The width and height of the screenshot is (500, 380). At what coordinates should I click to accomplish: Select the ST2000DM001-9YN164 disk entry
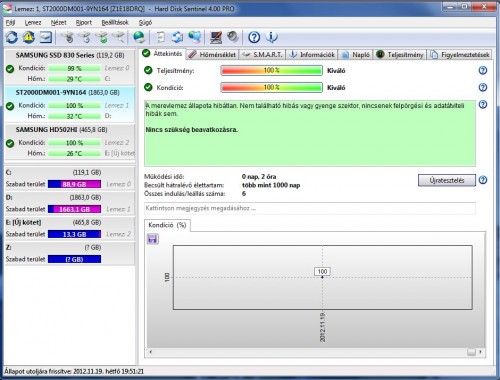[x=70, y=104]
